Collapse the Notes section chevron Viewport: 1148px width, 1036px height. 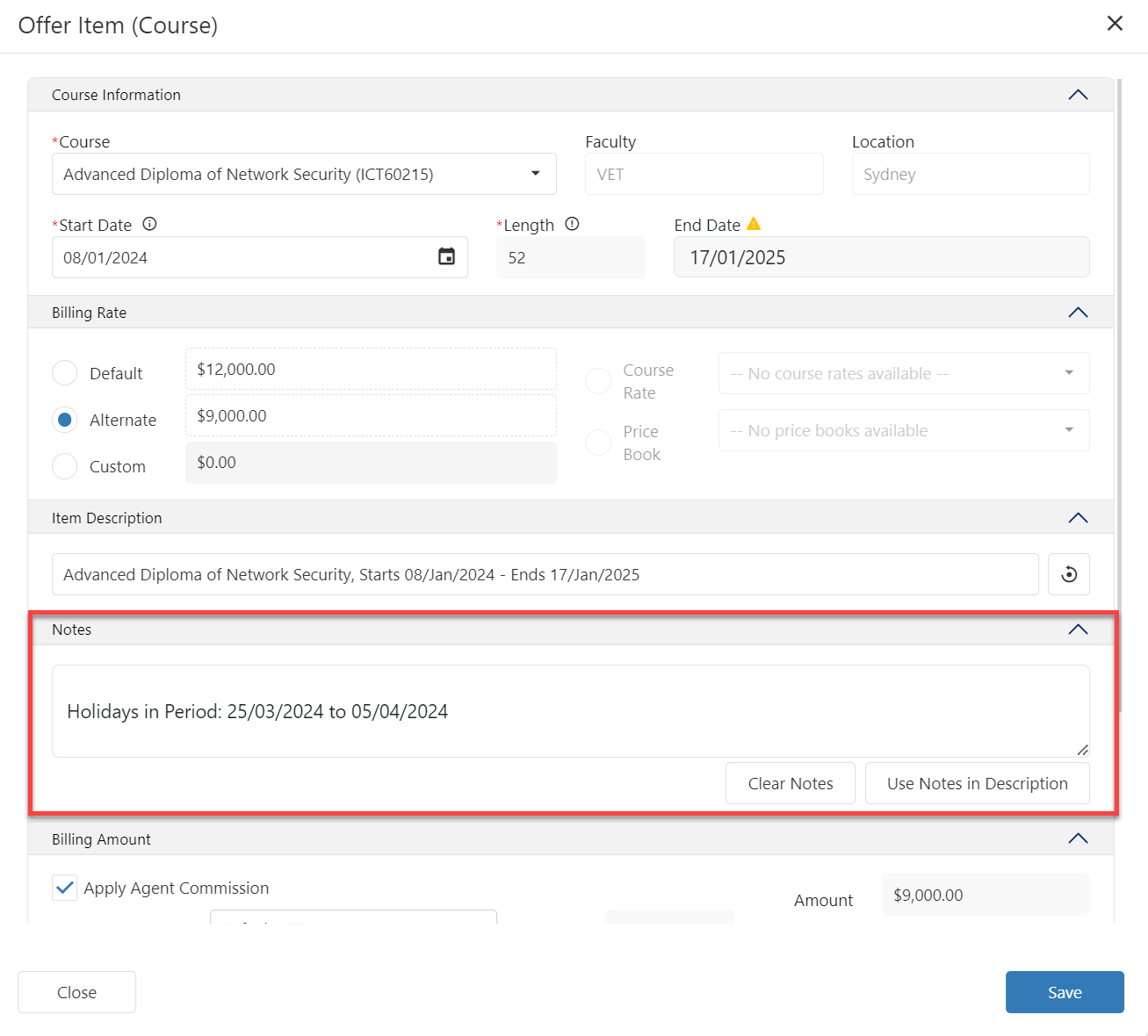pyautogui.click(x=1078, y=630)
